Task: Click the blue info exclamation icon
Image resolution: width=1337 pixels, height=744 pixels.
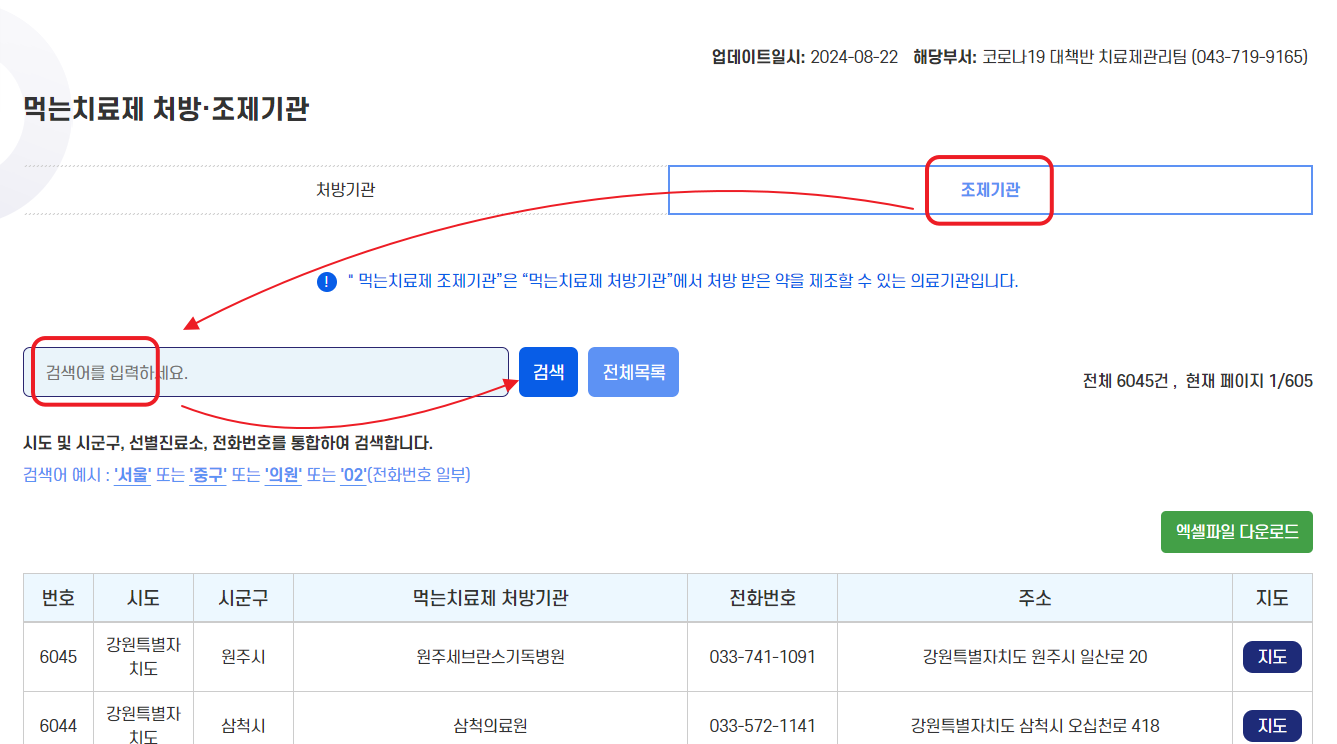Action: (x=327, y=281)
